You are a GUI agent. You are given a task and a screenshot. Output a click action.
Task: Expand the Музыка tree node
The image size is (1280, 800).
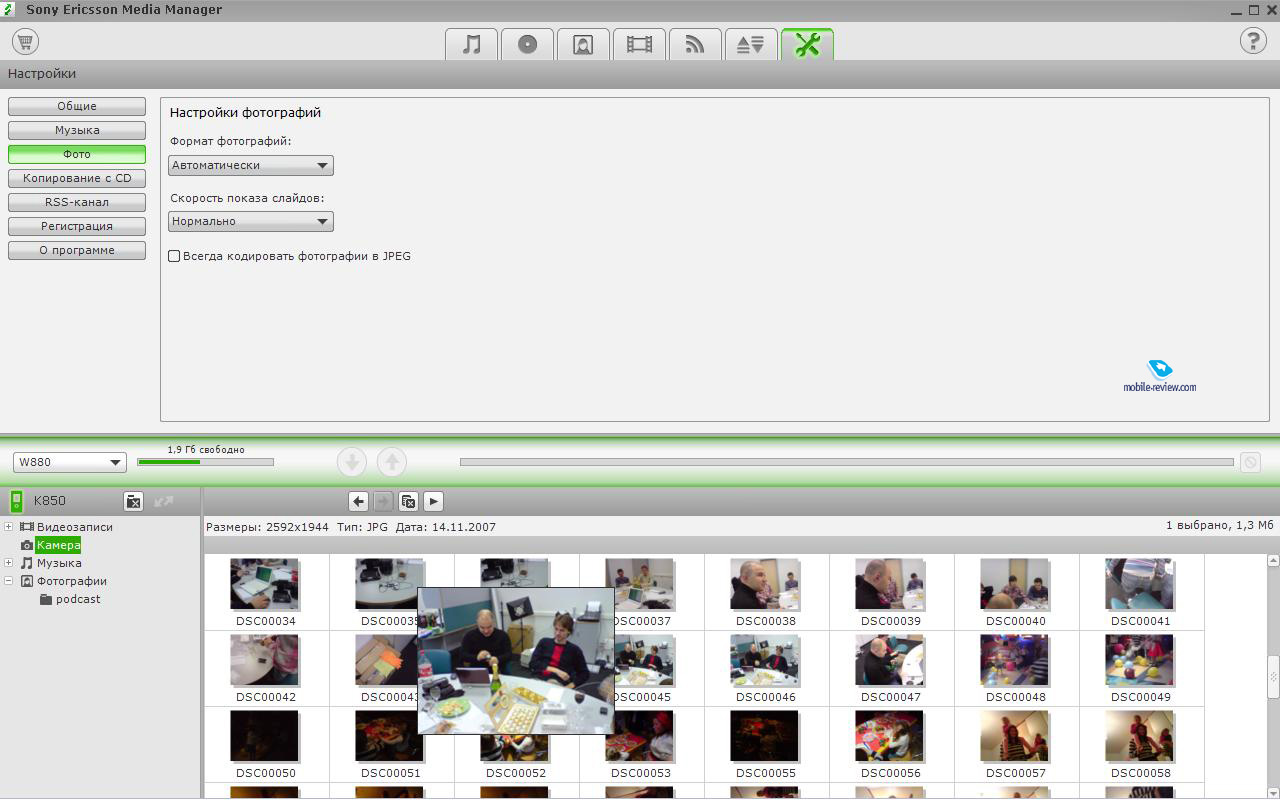point(9,563)
